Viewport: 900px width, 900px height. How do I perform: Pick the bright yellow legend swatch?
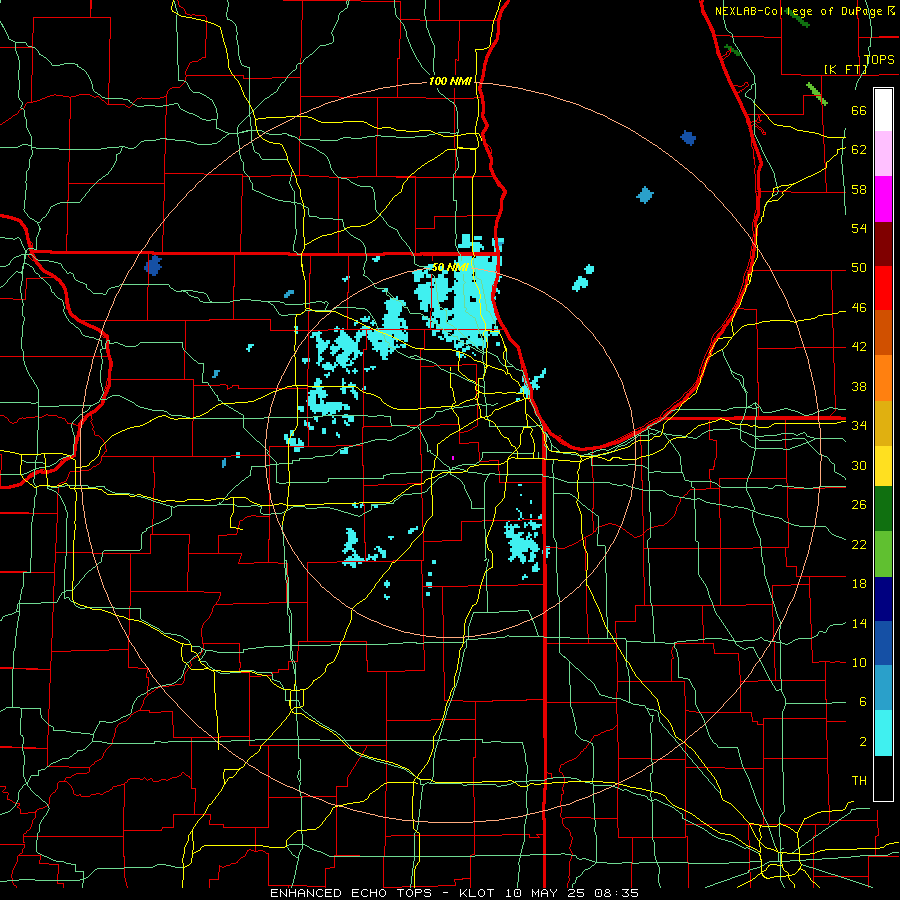pos(883,466)
